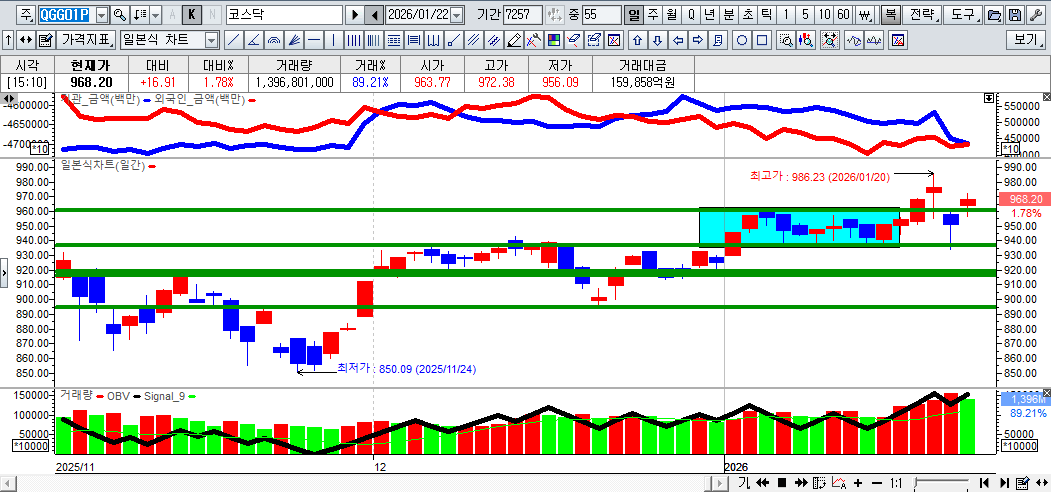
Task: Click the magnifier stock search icon
Action: (x=120, y=15)
